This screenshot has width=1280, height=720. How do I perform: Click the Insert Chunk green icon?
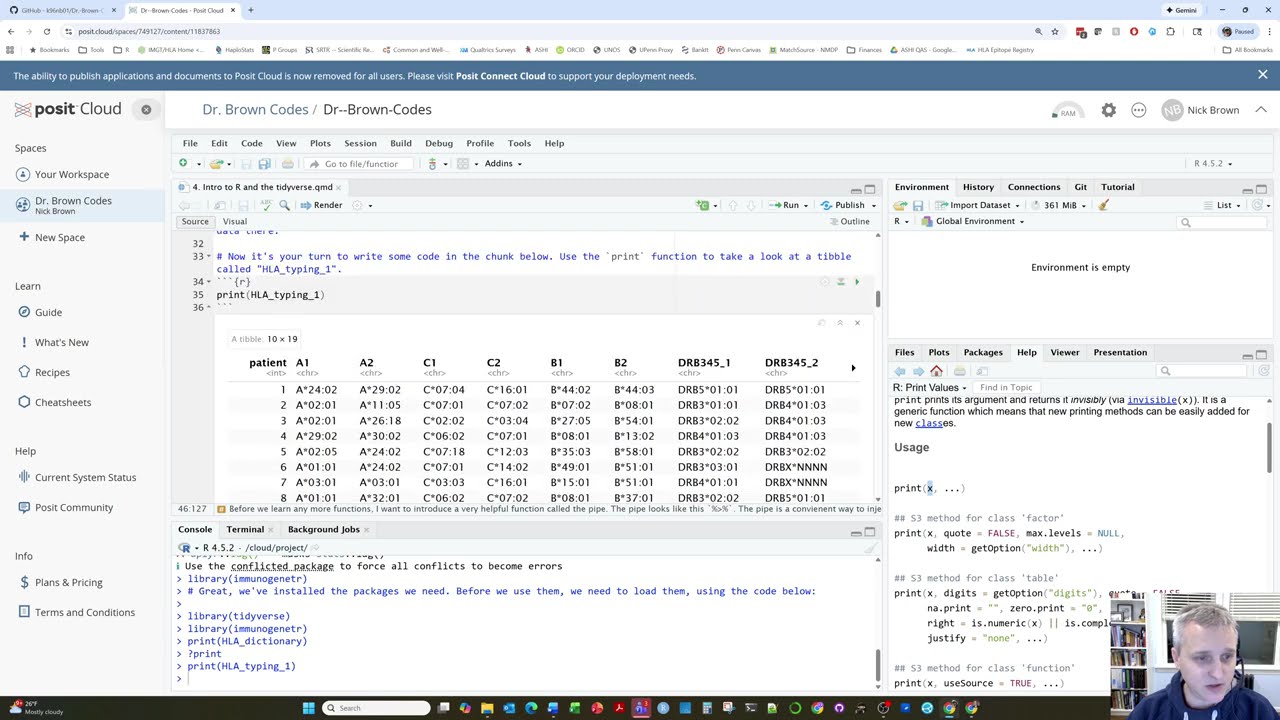pyautogui.click(x=703, y=205)
